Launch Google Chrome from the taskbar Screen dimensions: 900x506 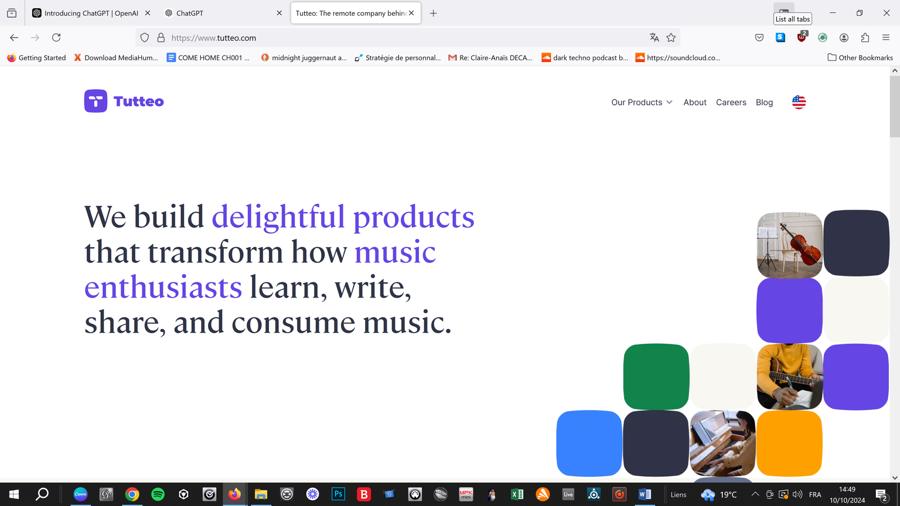(x=132, y=494)
